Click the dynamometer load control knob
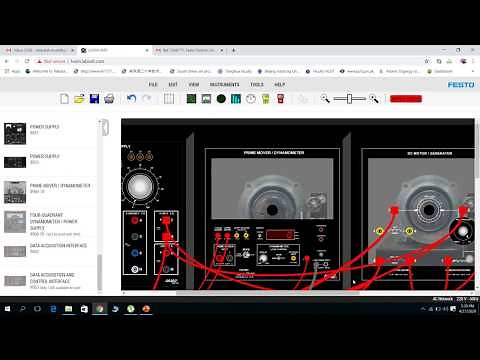The width and height of the screenshot is (480, 360). click(263, 258)
